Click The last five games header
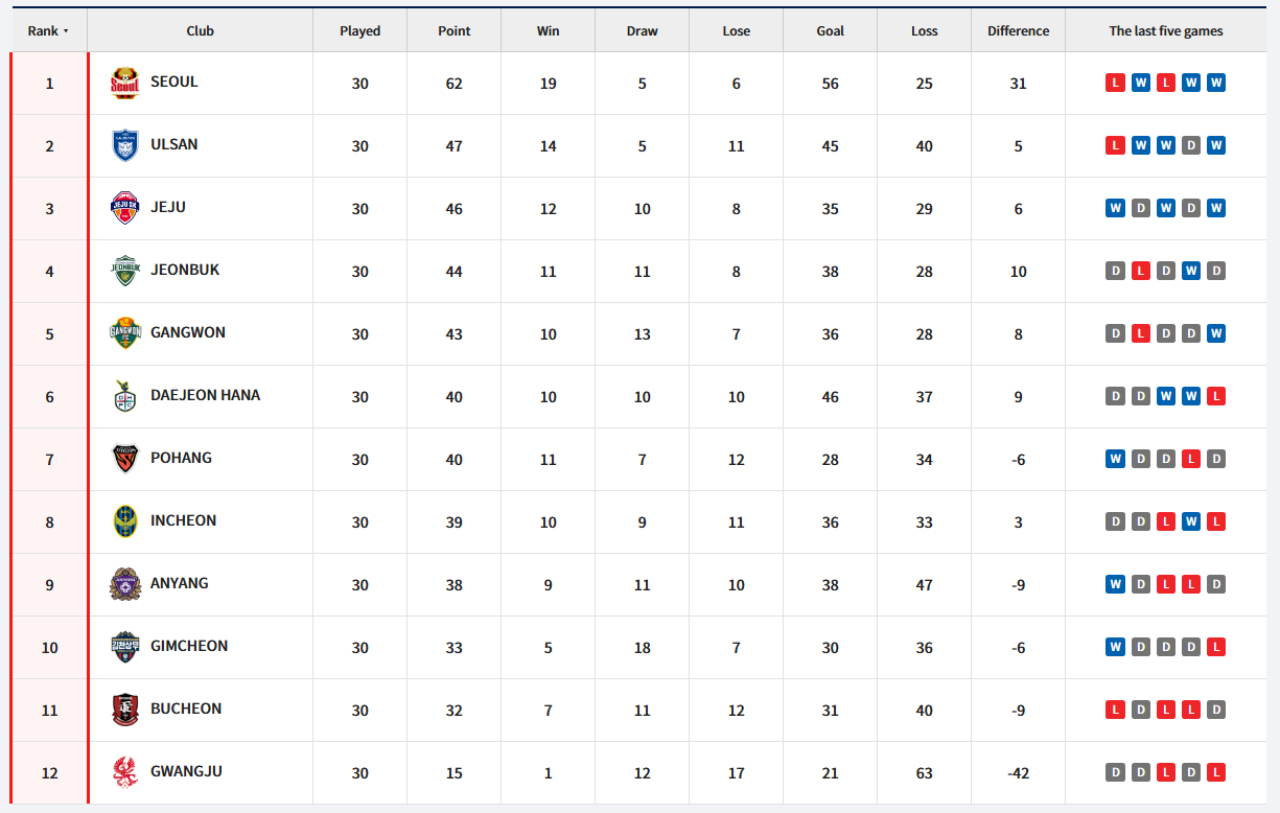Viewport: 1280px width, 813px height. point(1166,31)
